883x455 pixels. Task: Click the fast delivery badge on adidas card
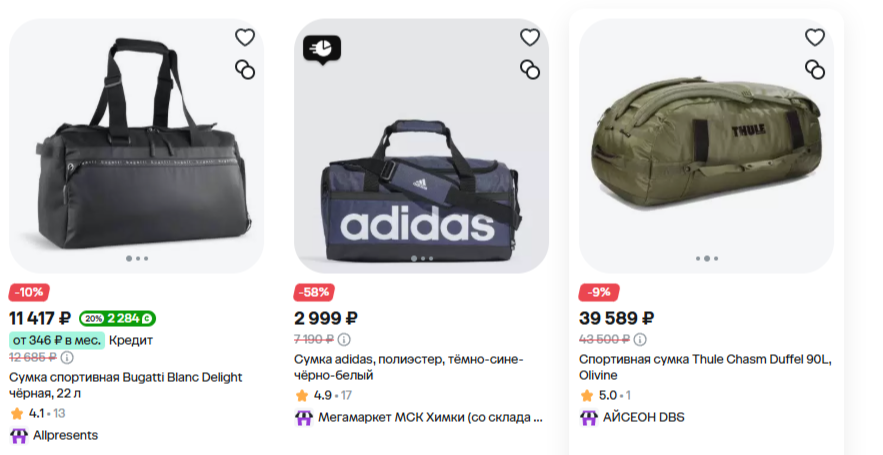click(323, 47)
